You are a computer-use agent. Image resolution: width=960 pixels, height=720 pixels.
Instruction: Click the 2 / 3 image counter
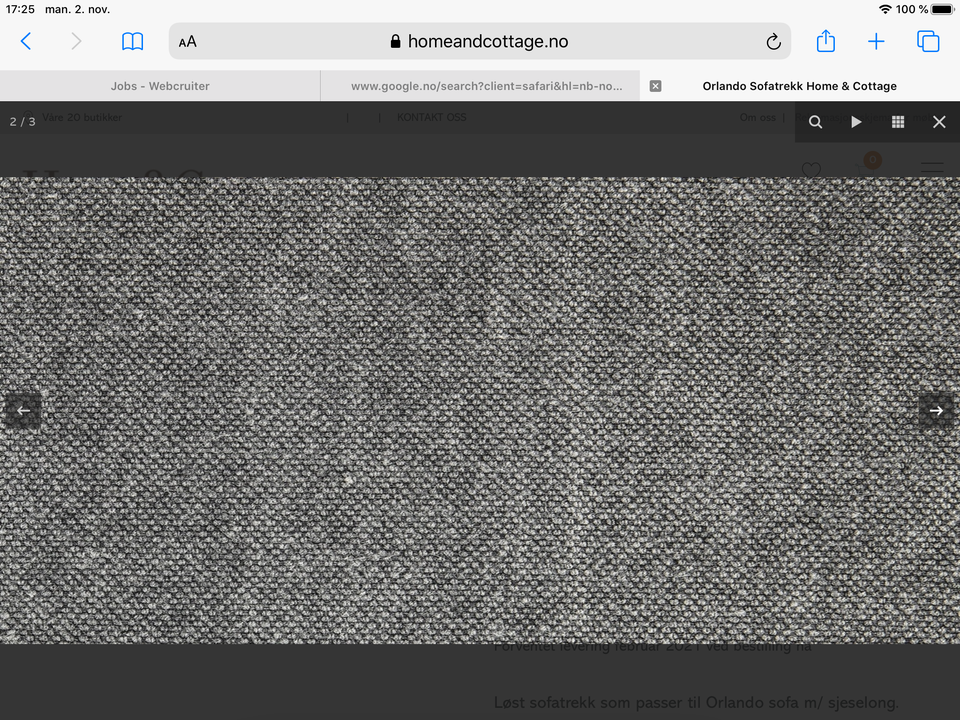click(23, 122)
